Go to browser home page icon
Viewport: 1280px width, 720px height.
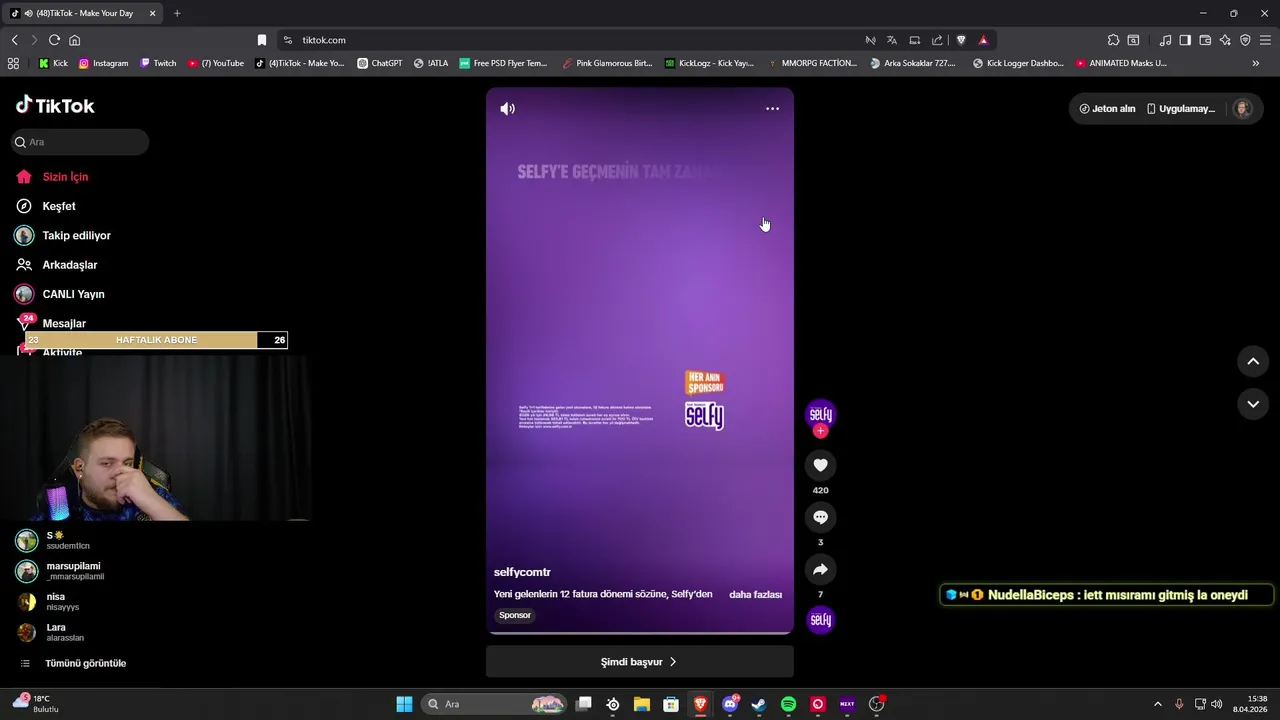coord(74,40)
